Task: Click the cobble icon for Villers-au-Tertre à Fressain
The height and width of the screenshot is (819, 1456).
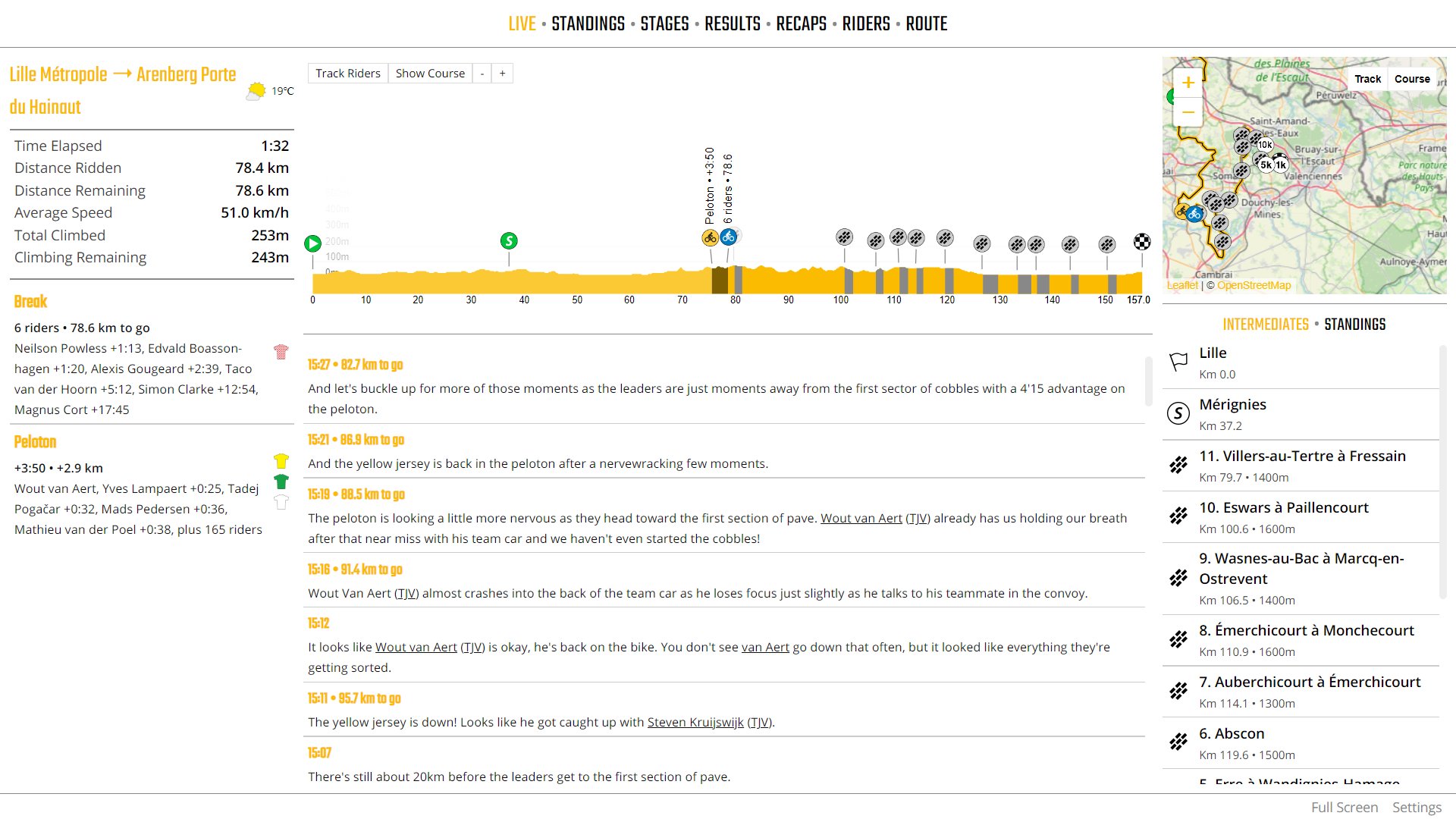Action: 1178,465
